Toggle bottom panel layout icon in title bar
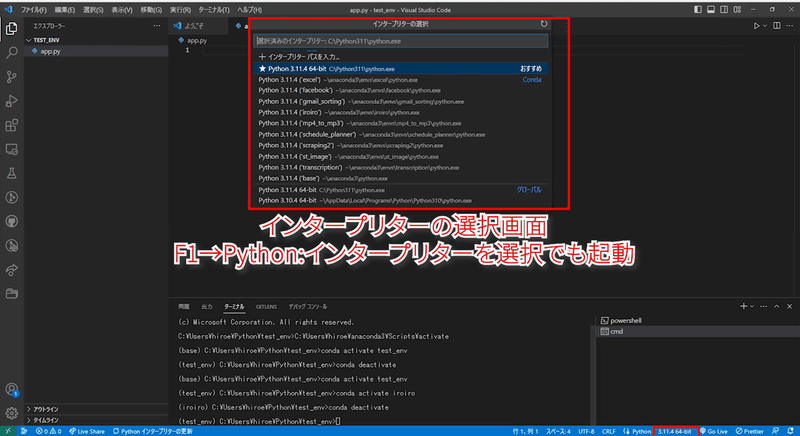This screenshot has width=800, height=436. click(711, 10)
